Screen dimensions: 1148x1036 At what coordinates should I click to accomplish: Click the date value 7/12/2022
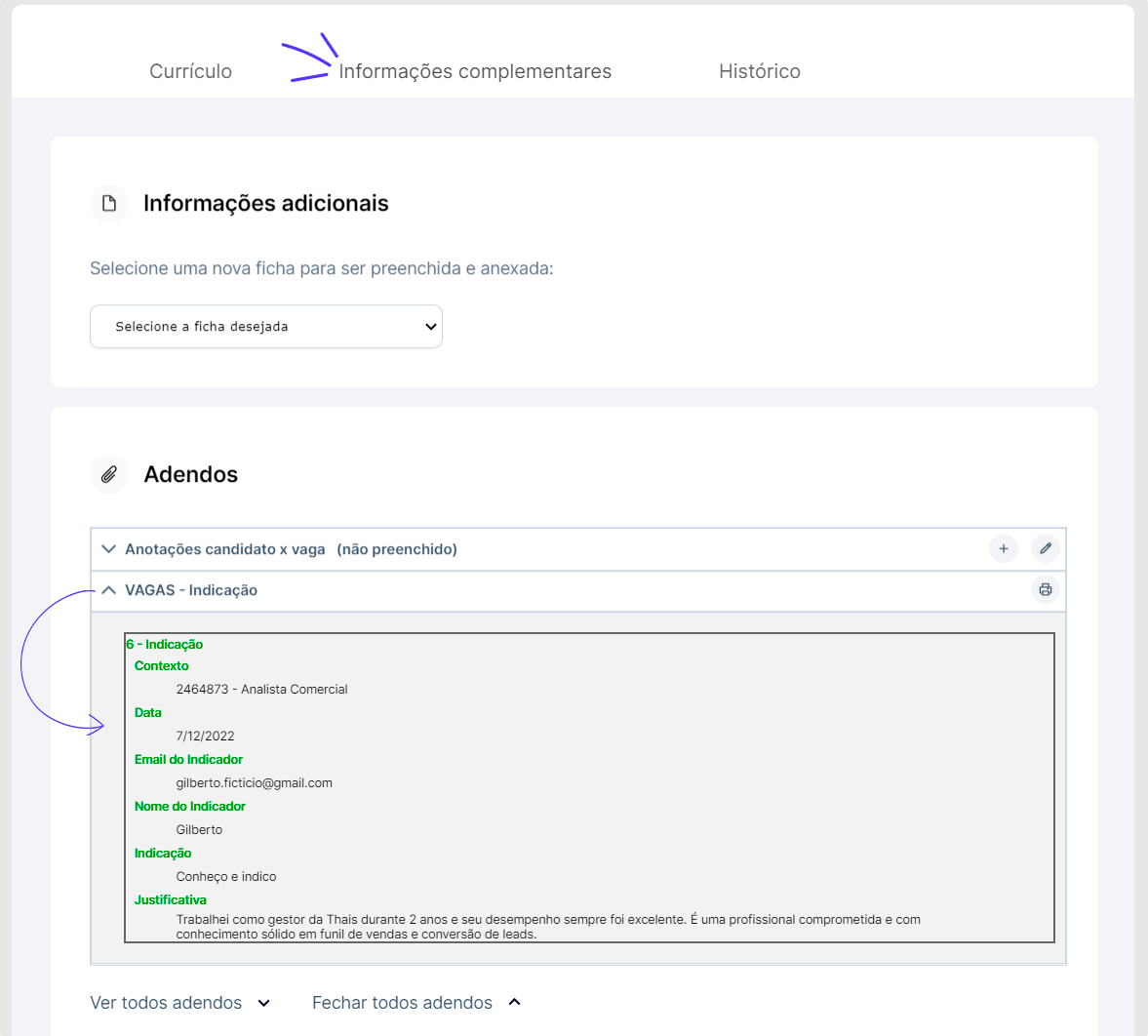pyautogui.click(x=205, y=736)
